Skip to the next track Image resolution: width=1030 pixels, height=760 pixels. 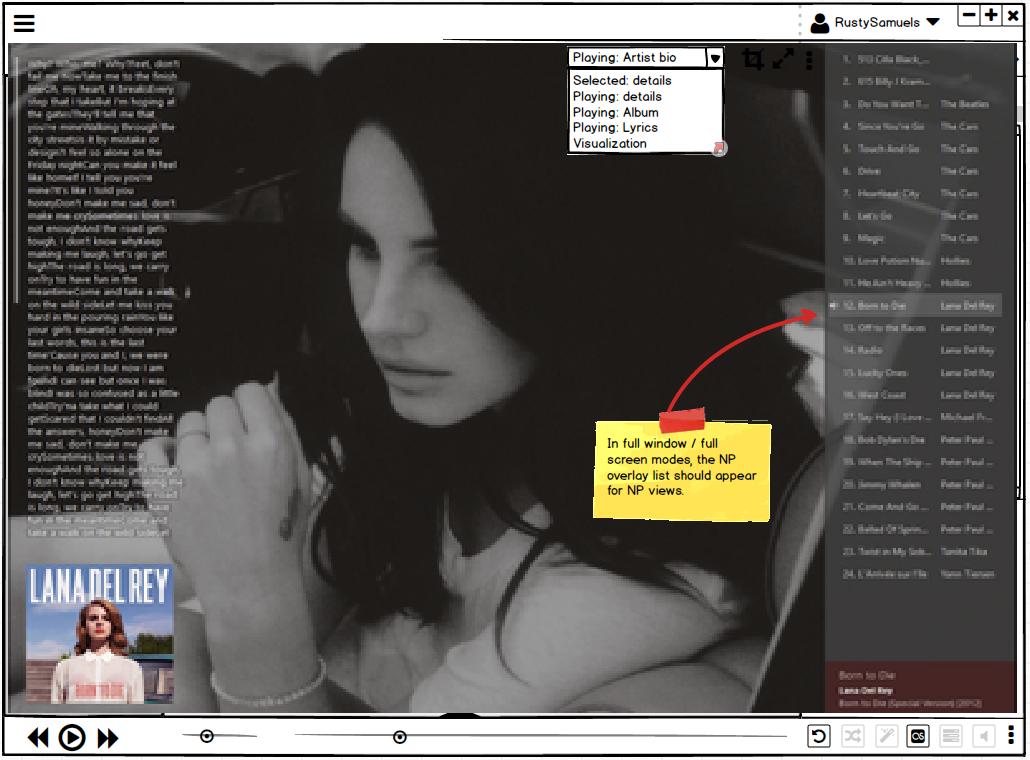(x=108, y=738)
